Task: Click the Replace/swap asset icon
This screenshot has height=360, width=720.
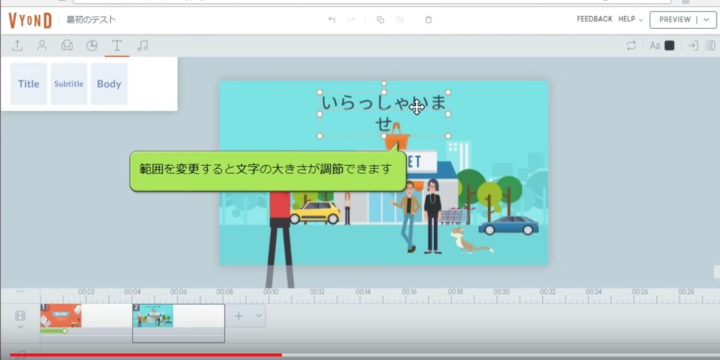Action: click(x=631, y=45)
